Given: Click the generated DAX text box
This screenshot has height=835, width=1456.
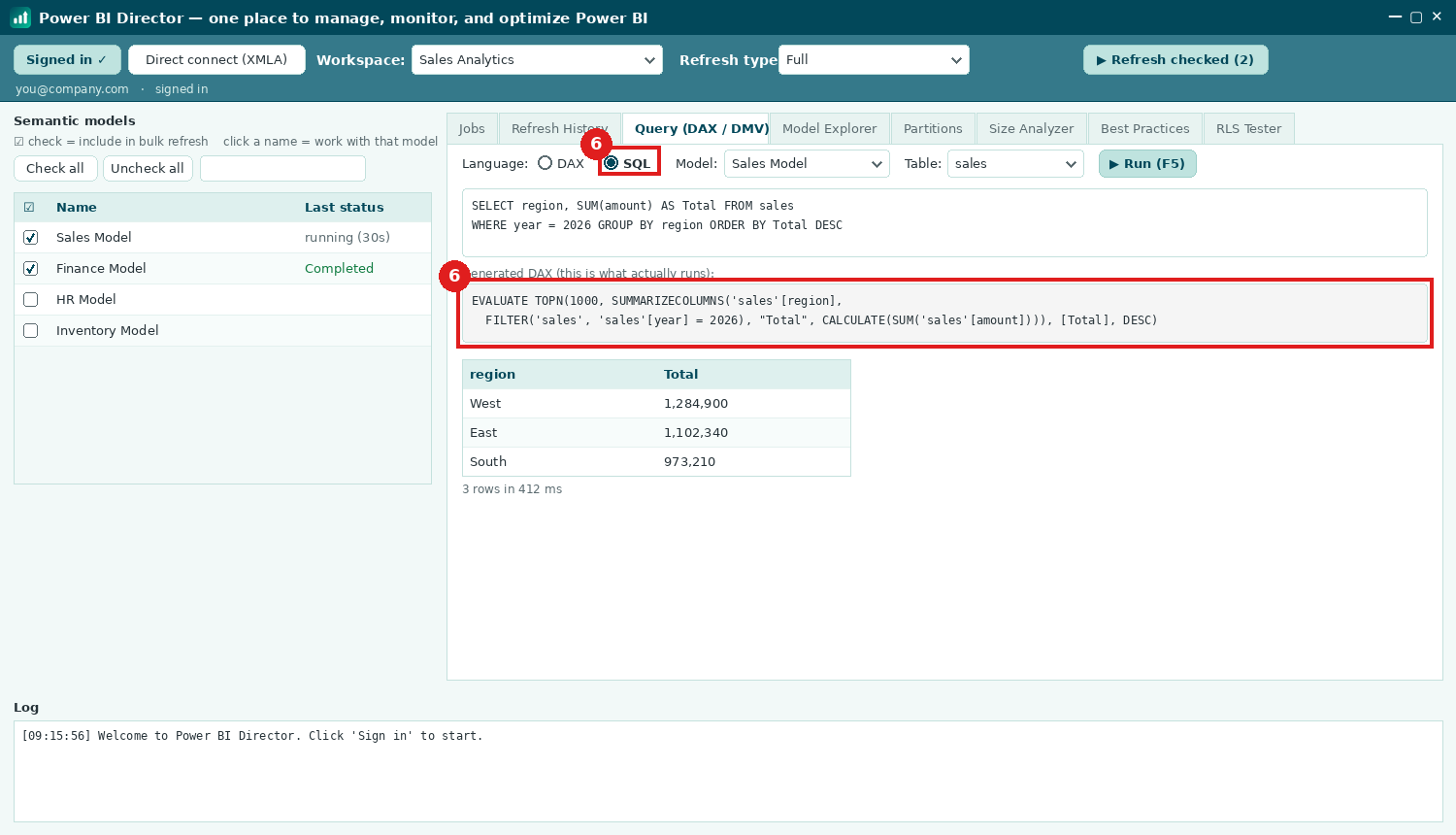Looking at the screenshot, I should click(944, 313).
